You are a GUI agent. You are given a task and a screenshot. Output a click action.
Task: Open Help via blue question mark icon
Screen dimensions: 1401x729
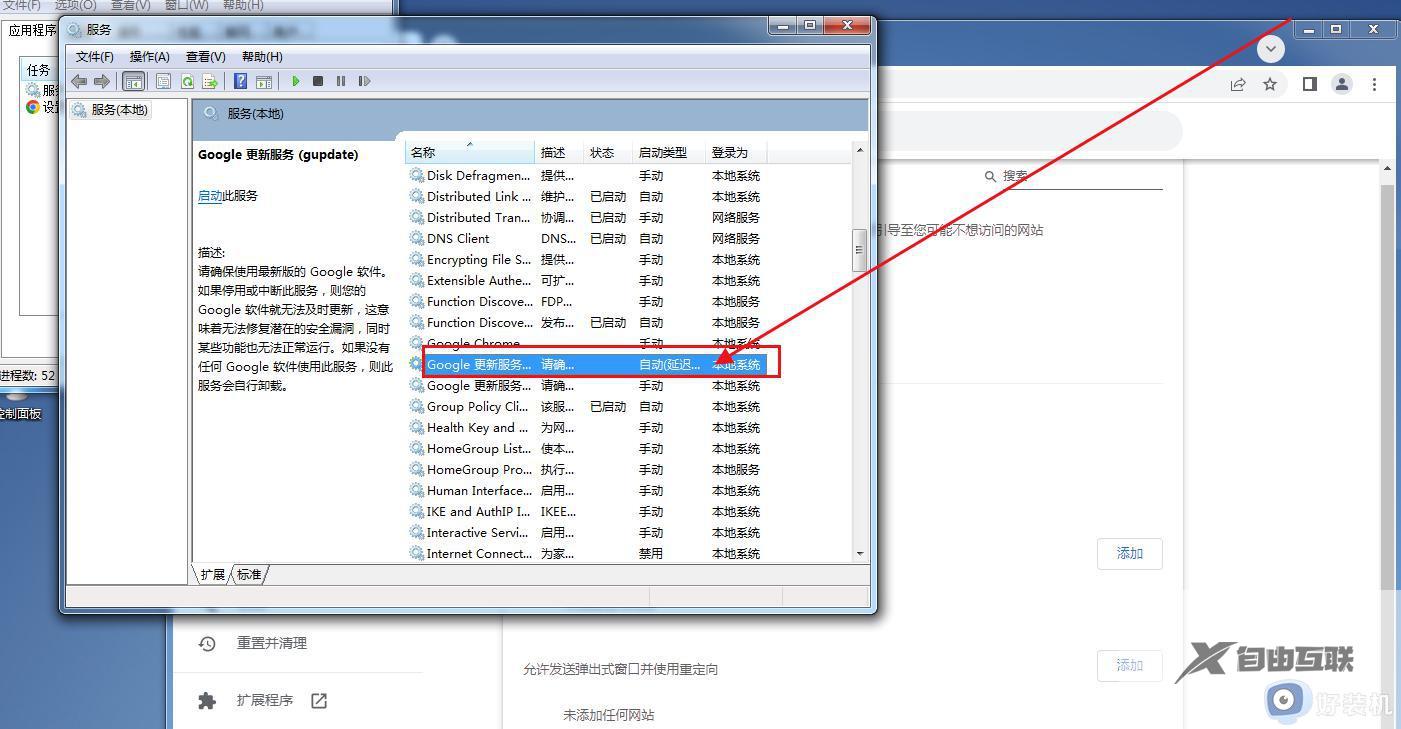point(240,81)
